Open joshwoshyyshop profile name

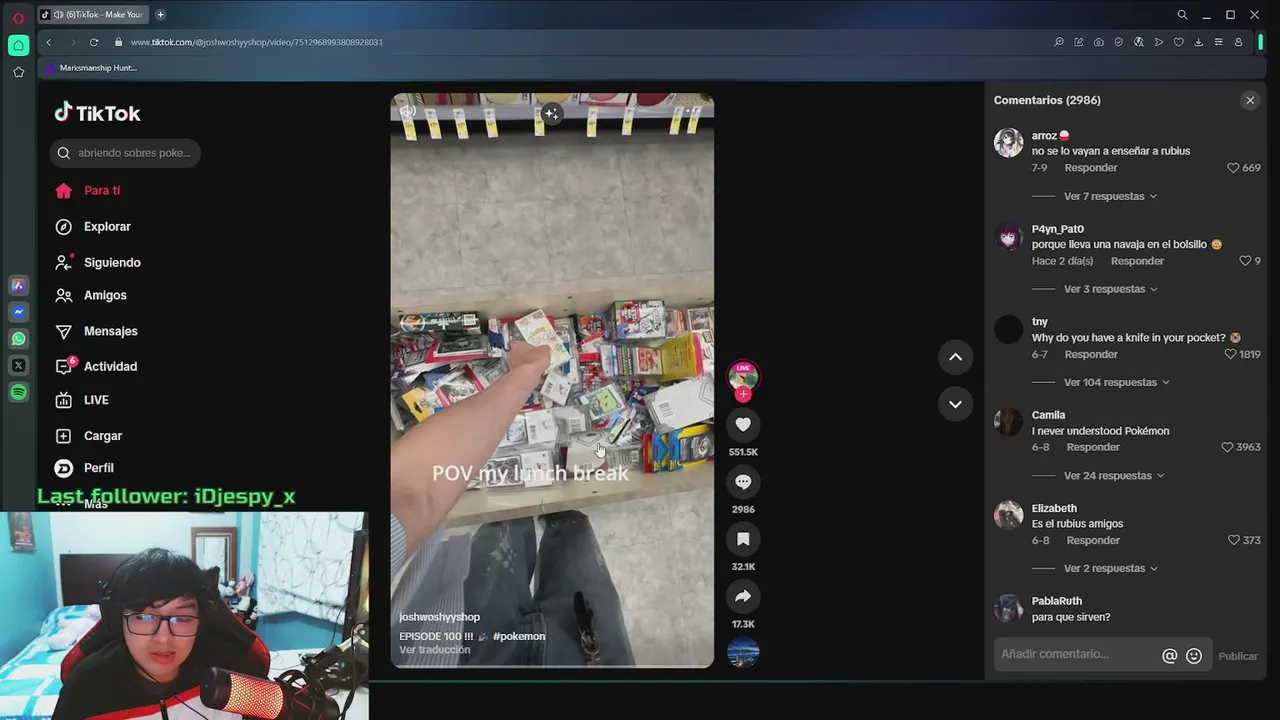(x=439, y=617)
